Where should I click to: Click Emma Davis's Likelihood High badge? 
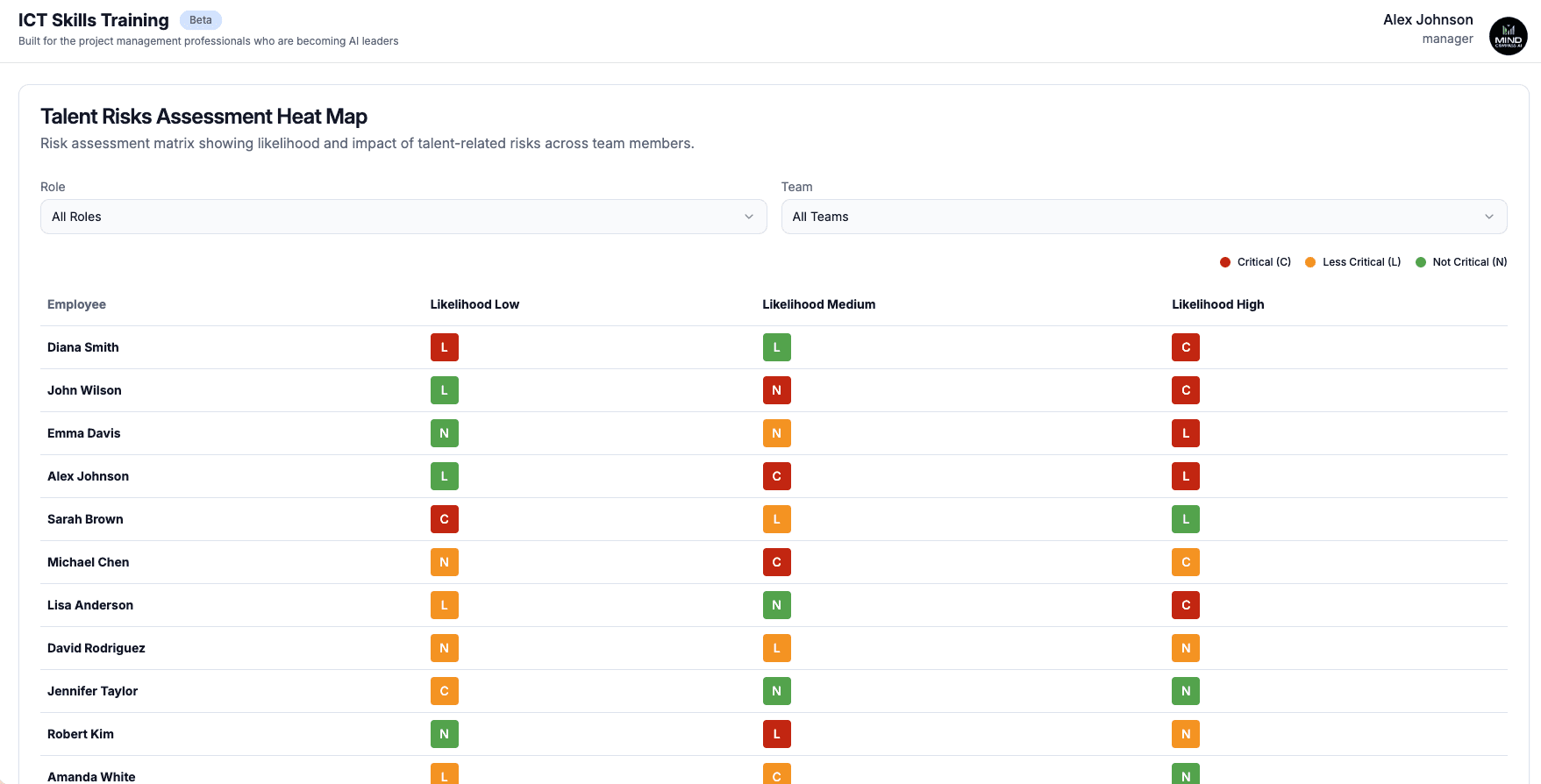click(1186, 433)
